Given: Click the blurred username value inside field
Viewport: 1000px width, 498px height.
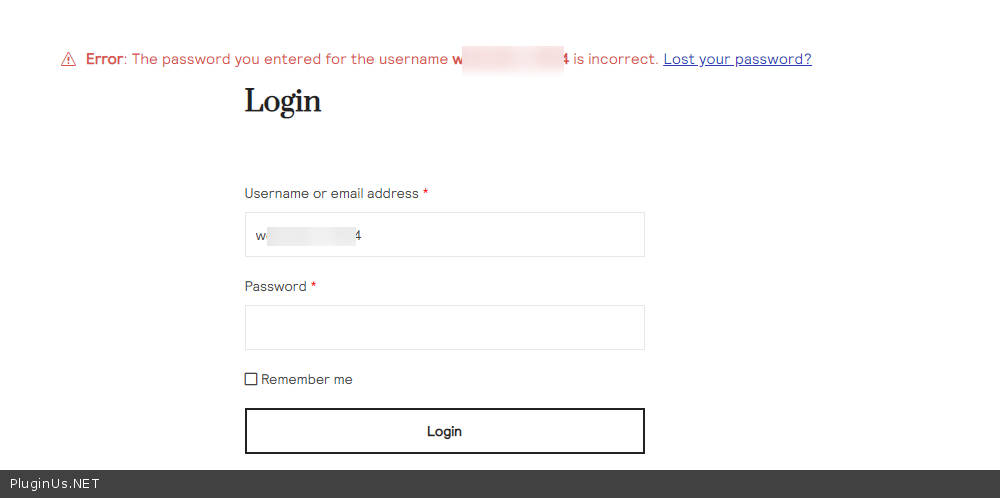Looking at the screenshot, I should click(308, 236).
